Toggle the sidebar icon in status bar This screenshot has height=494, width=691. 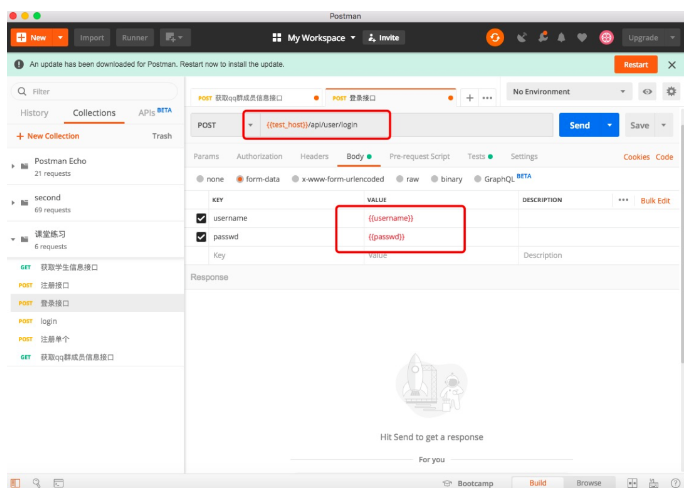click(x=15, y=483)
